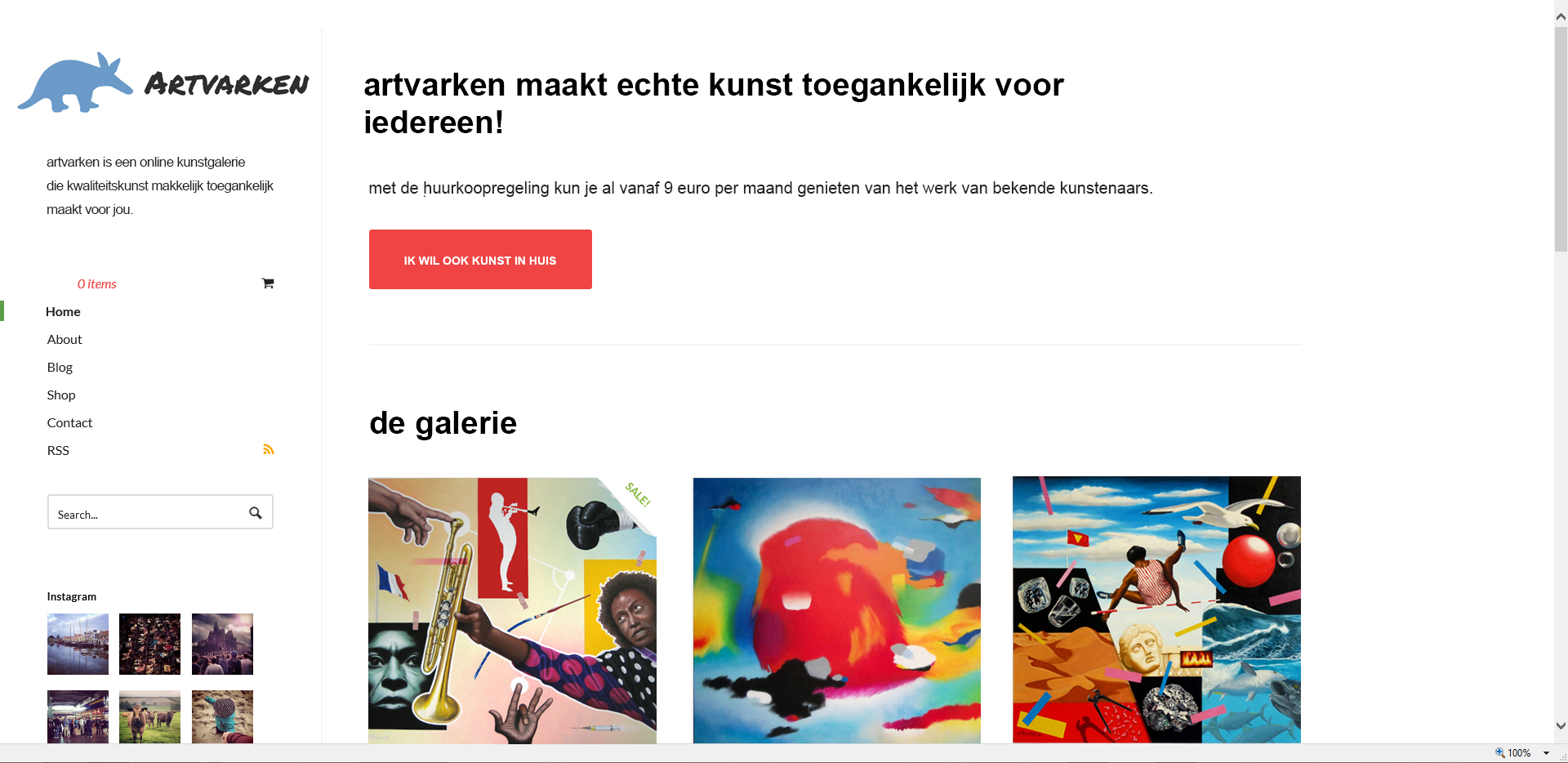The height and width of the screenshot is (763, 1568).
Task: Click the '0 items' cart link
Action: (x=97, y=284)
